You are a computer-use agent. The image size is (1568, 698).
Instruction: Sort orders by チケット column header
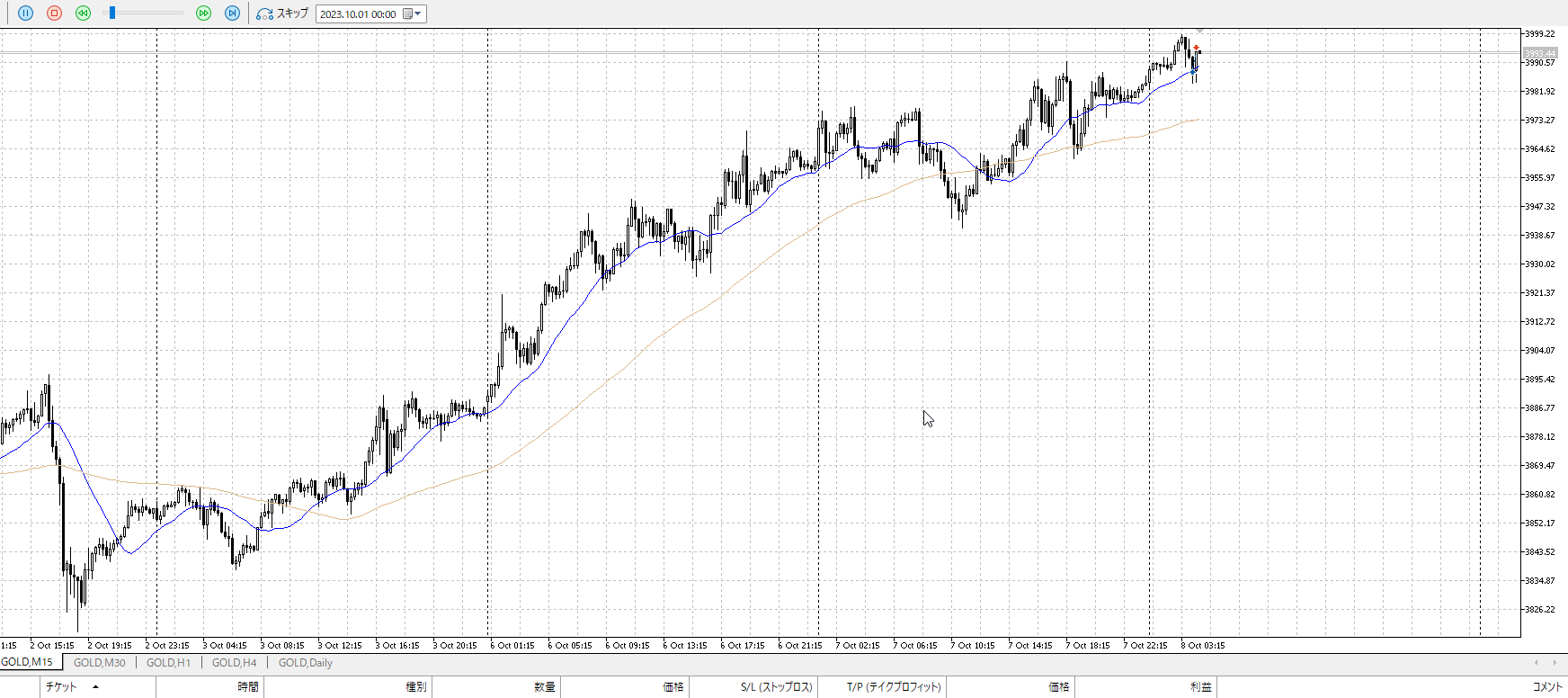pos(61,687)
